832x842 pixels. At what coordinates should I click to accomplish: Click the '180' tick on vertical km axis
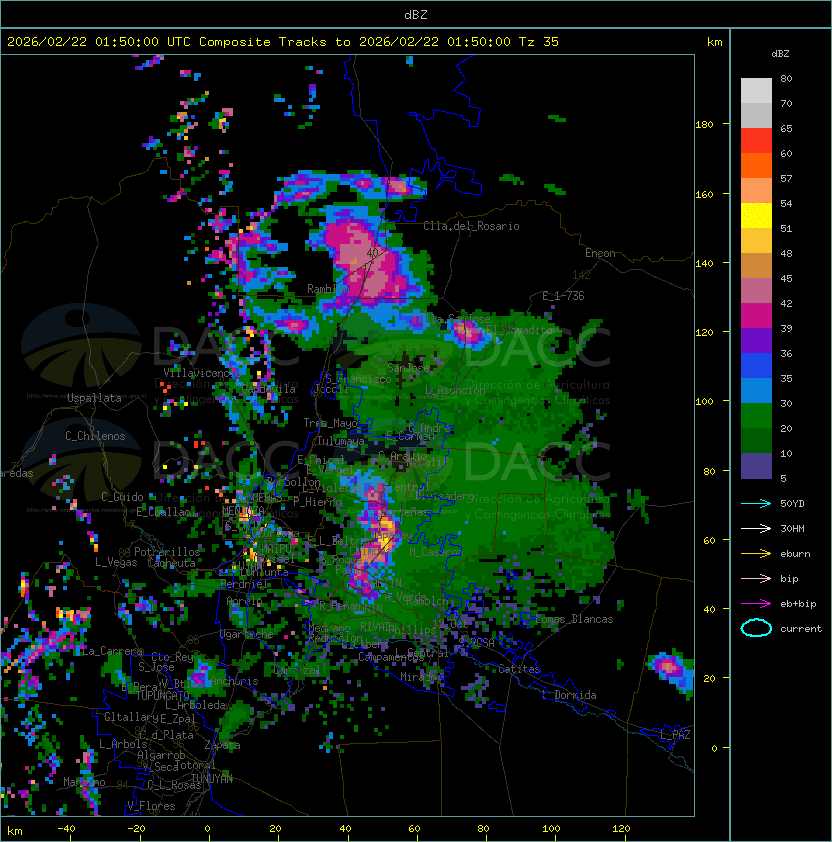(704, 125)
